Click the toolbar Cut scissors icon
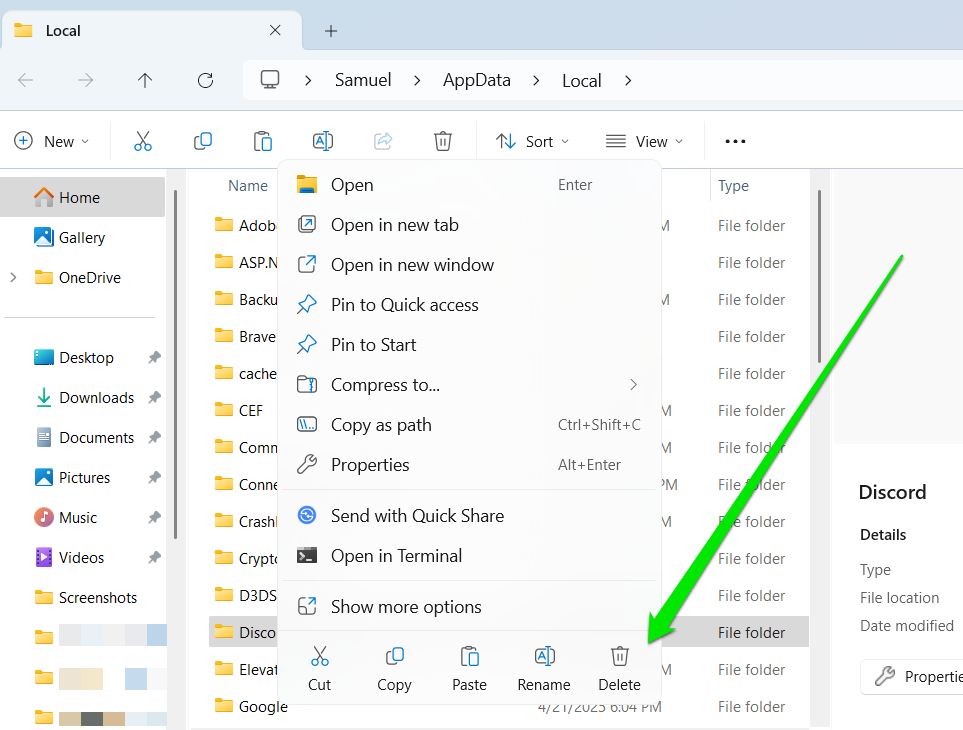Screen dimensions: 963x730 click(143, 141)
